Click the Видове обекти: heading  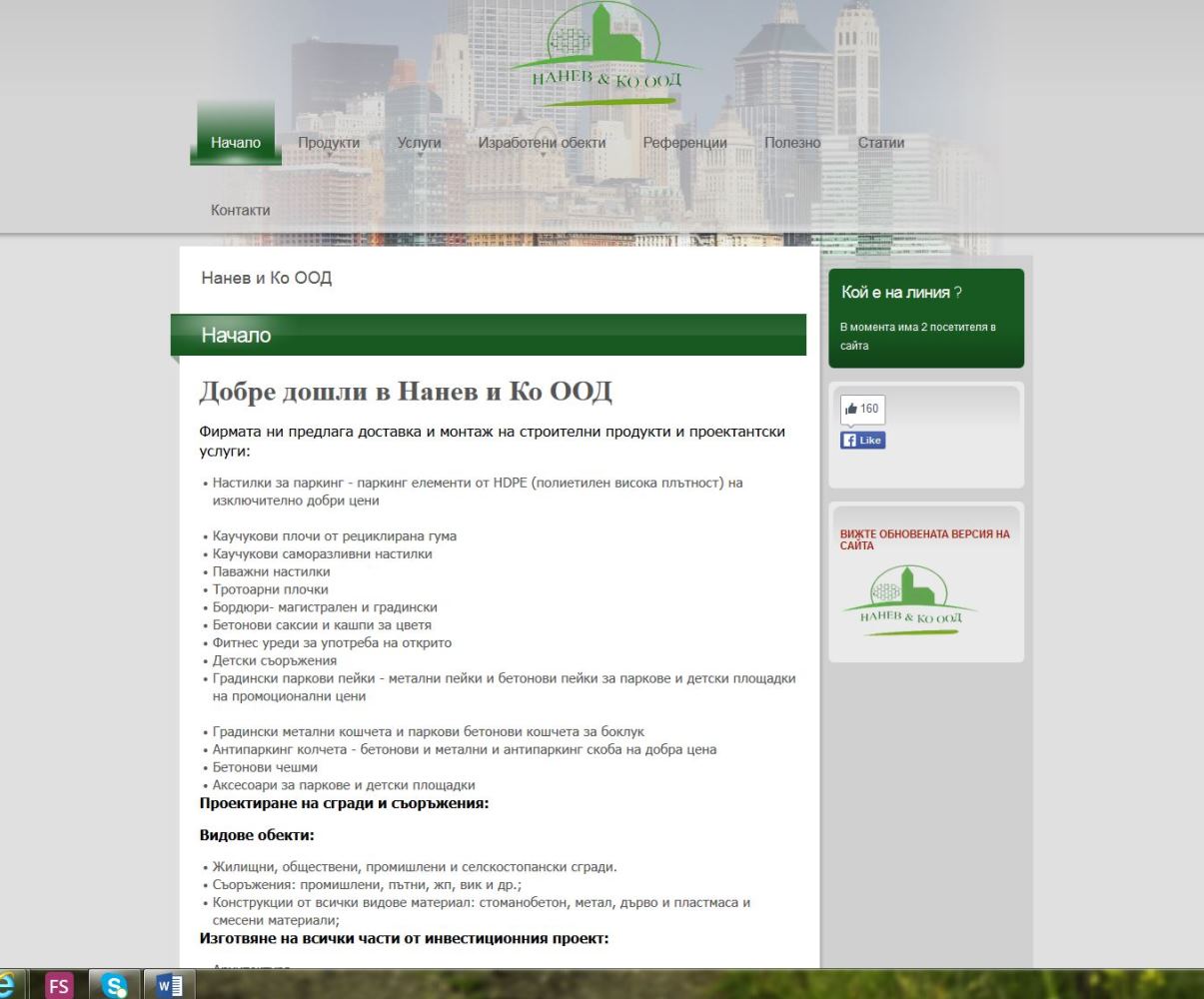[x=257, y=835]
